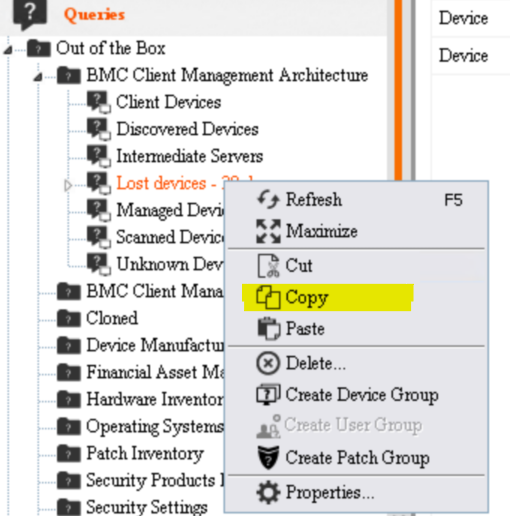Click the Refresh arrows icon in context menu
This screenshot has width=510, height=516.
coord(268,200)
